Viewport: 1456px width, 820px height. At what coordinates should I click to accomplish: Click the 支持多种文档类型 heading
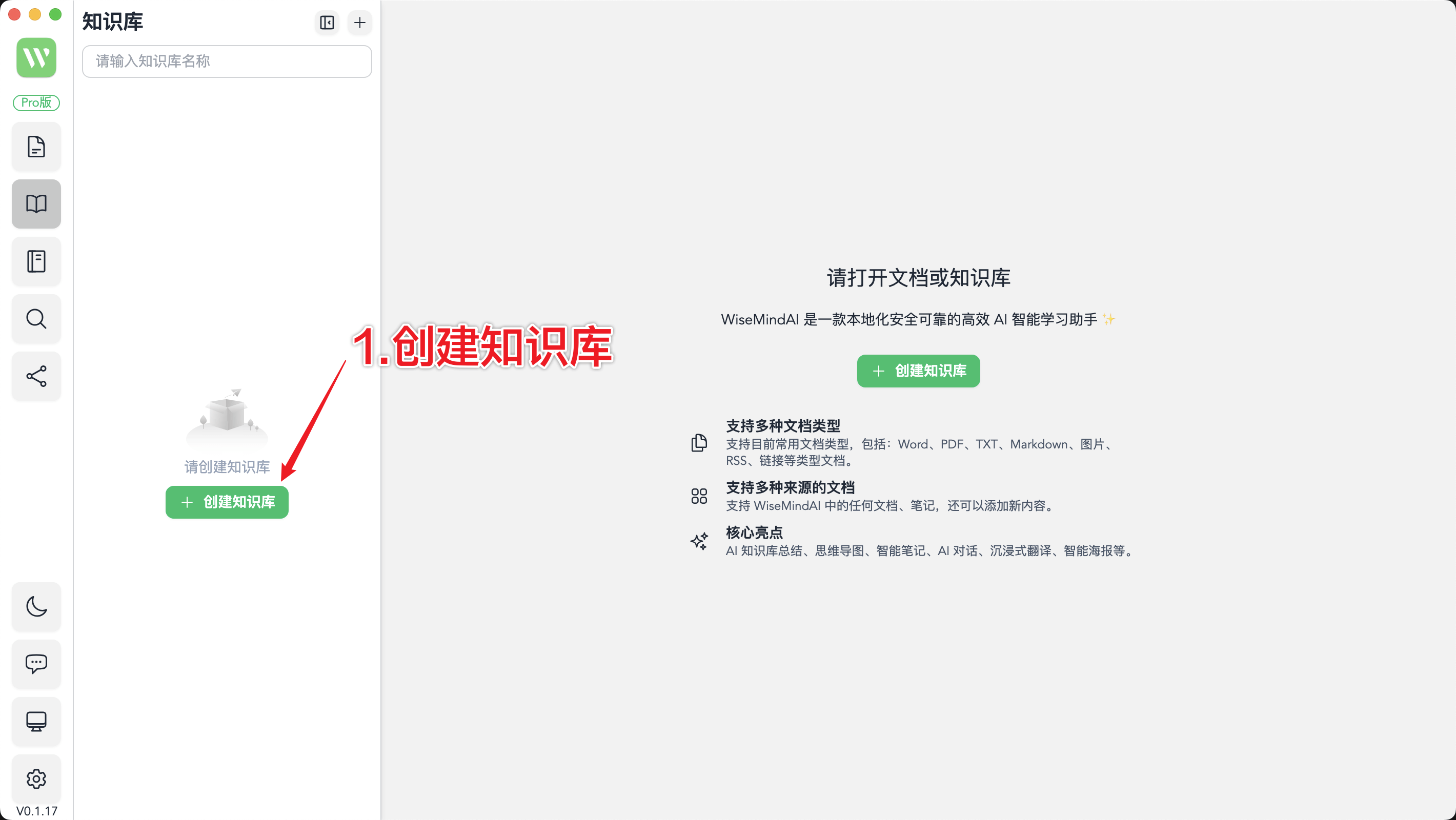[783, 425]
